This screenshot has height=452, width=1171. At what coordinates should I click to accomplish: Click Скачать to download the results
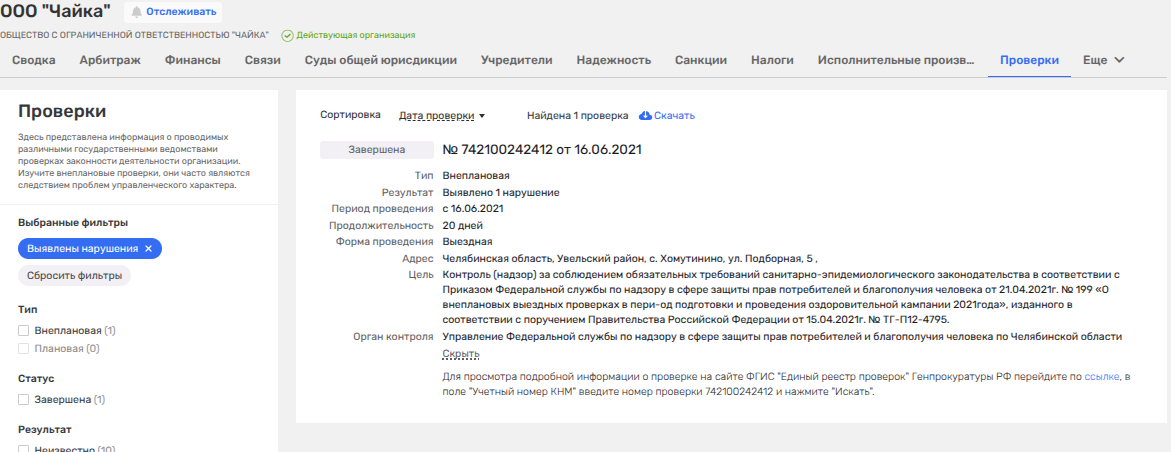[x=674, y=116]
